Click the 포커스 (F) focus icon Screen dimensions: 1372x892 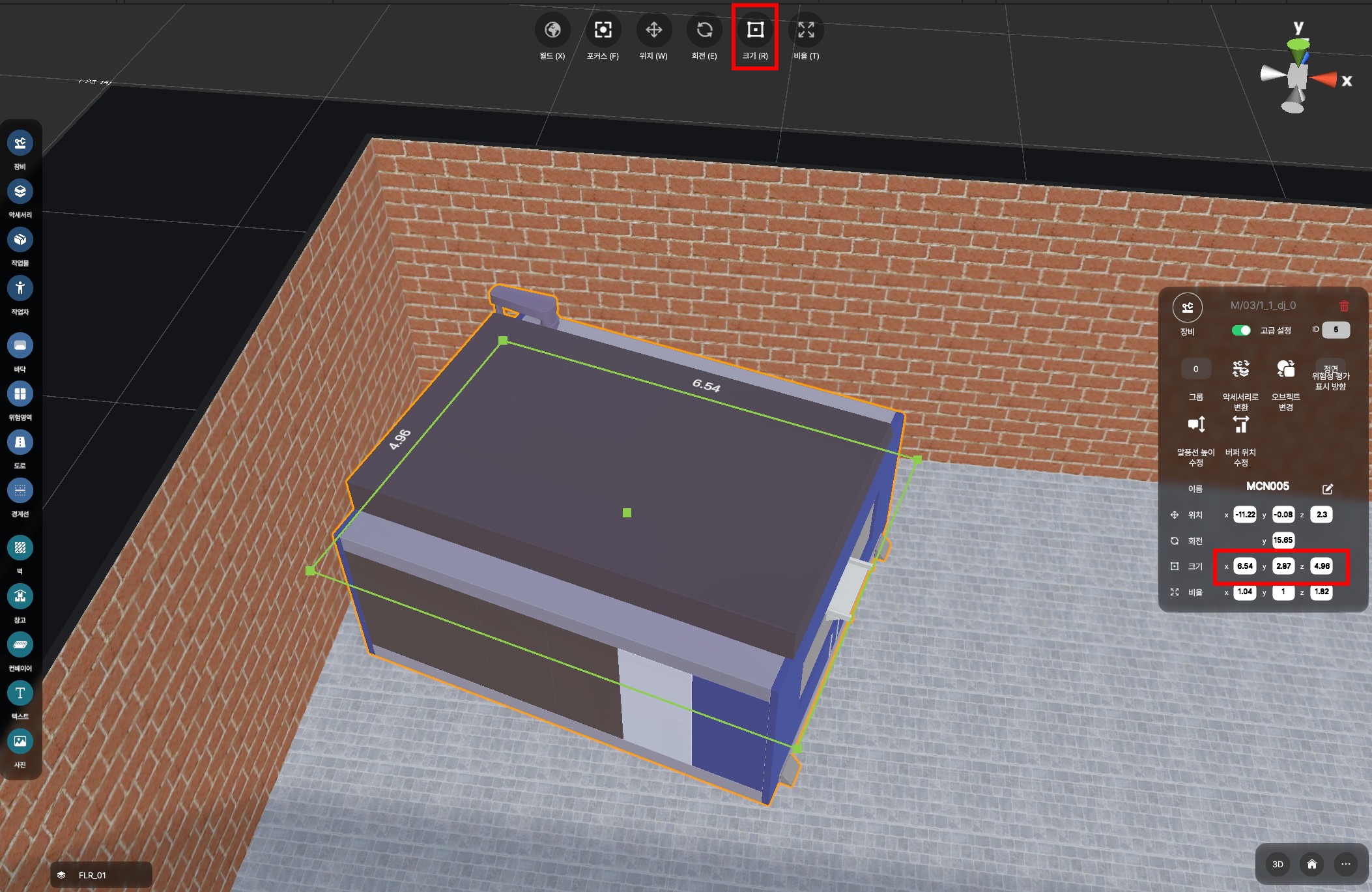603,31
